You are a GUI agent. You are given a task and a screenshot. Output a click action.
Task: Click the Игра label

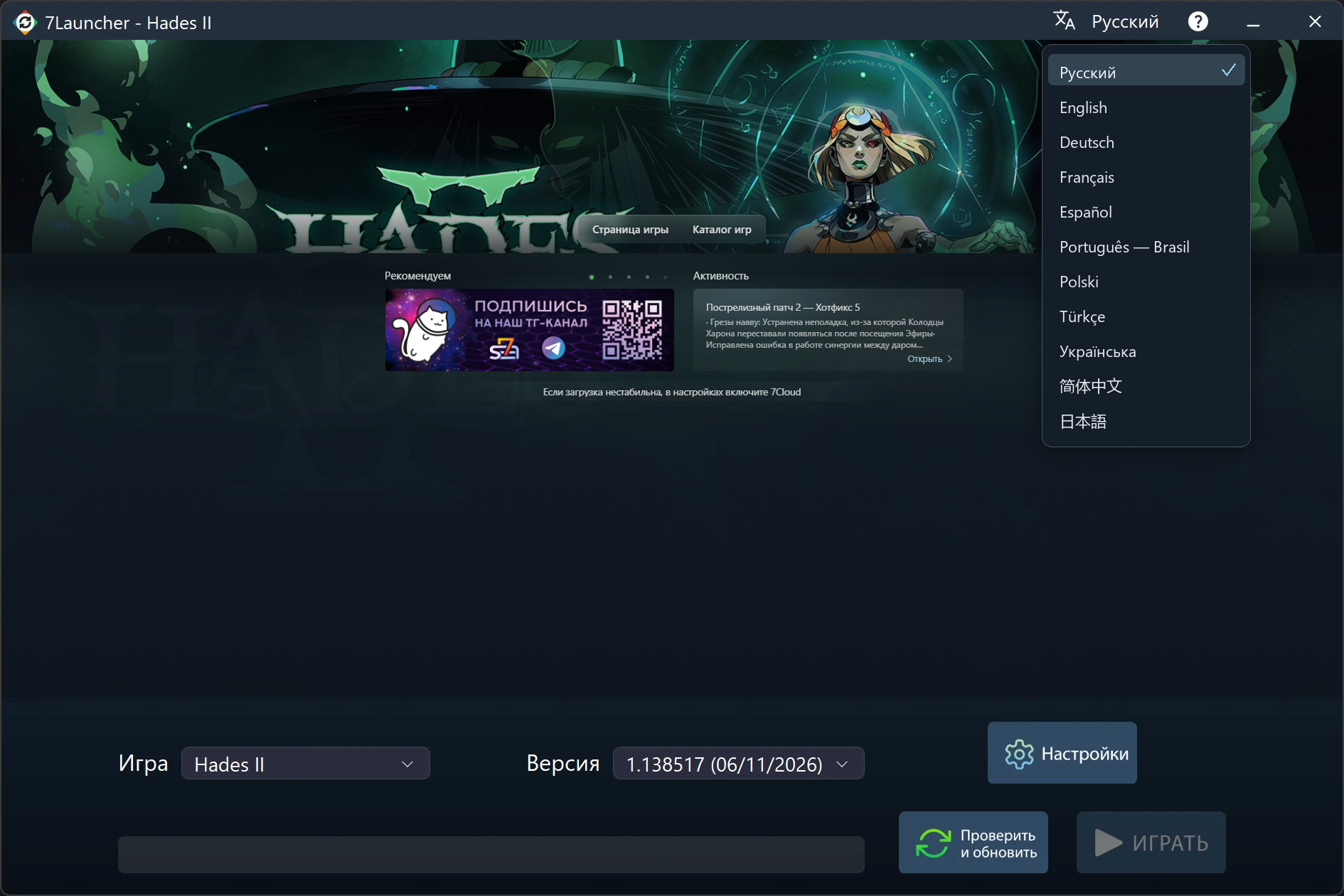[x=143, y=763]
